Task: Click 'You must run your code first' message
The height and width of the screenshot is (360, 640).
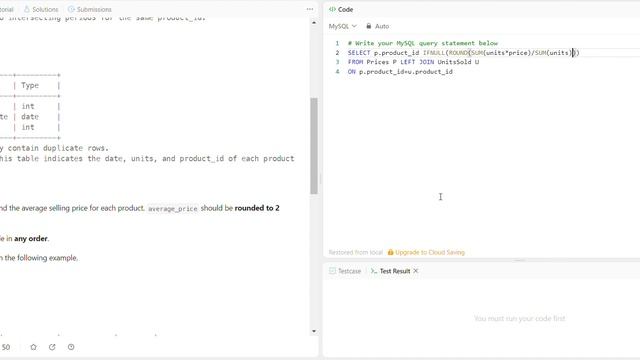Action: pyautogui.click(x=520, y=318)
